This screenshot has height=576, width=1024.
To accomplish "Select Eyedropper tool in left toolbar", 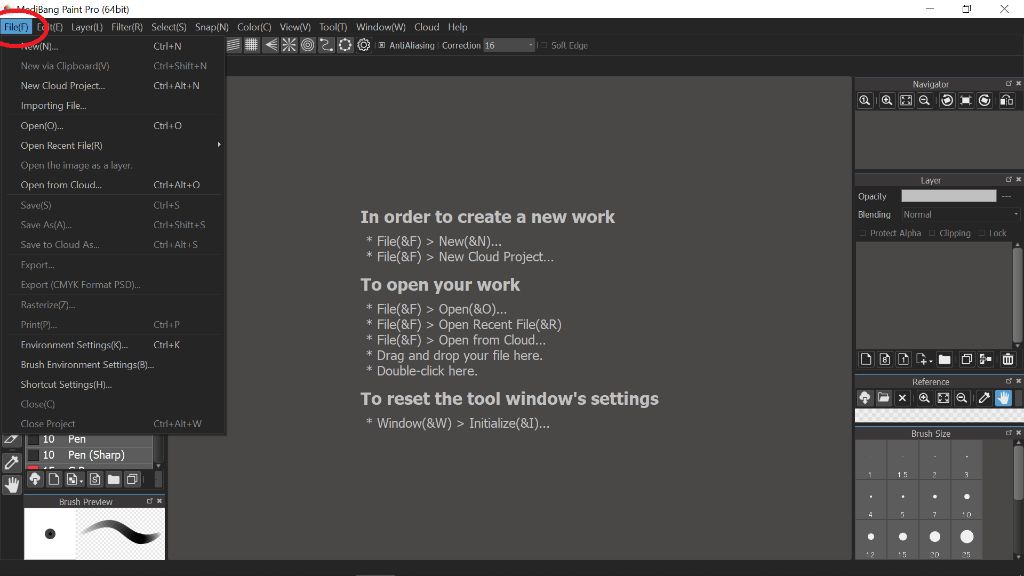I will pyautogui.click(x=12, y=463).
